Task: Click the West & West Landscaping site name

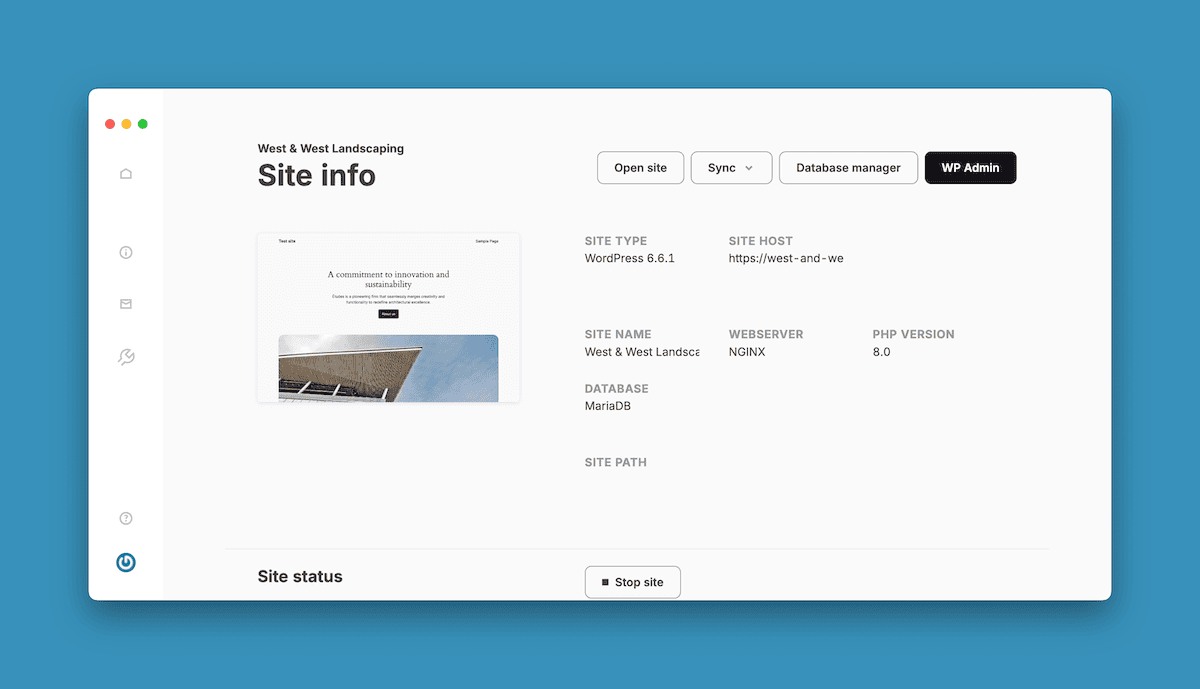Action: coord(330,148)
